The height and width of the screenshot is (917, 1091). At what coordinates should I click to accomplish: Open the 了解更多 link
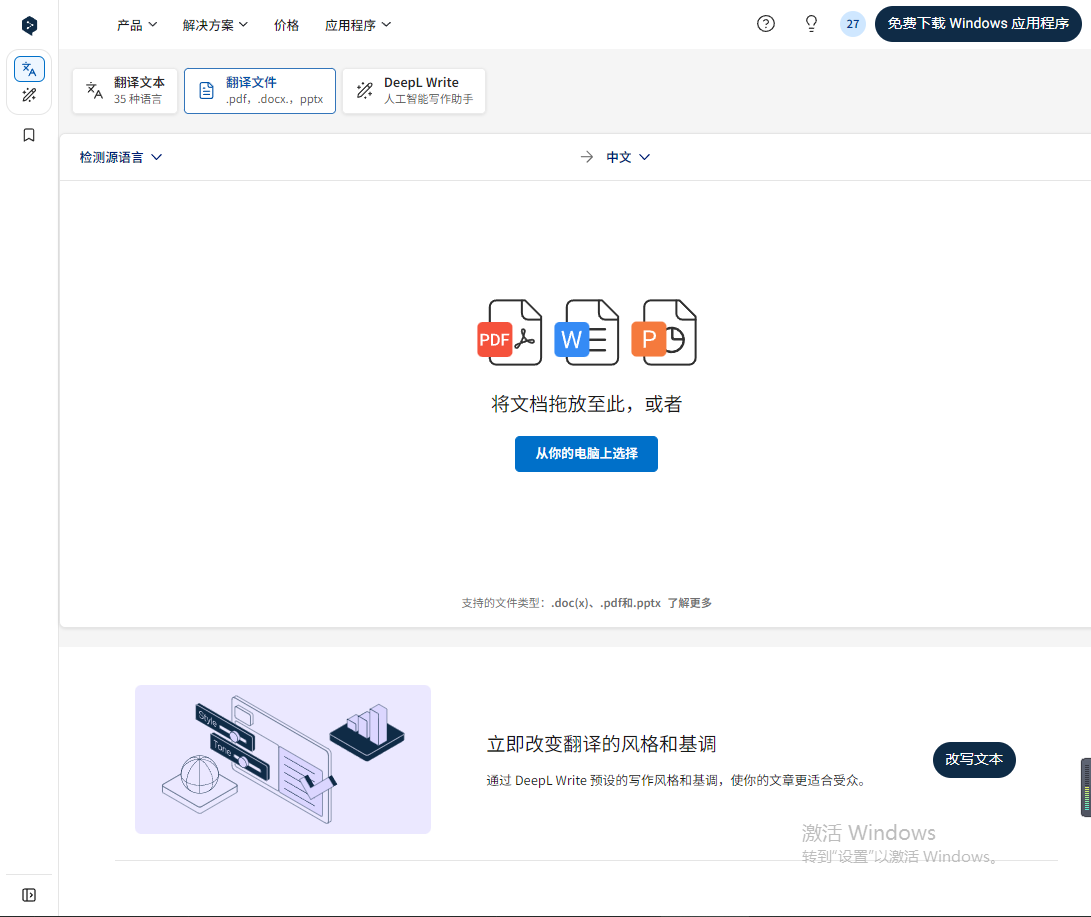click(x=690, y=603)
